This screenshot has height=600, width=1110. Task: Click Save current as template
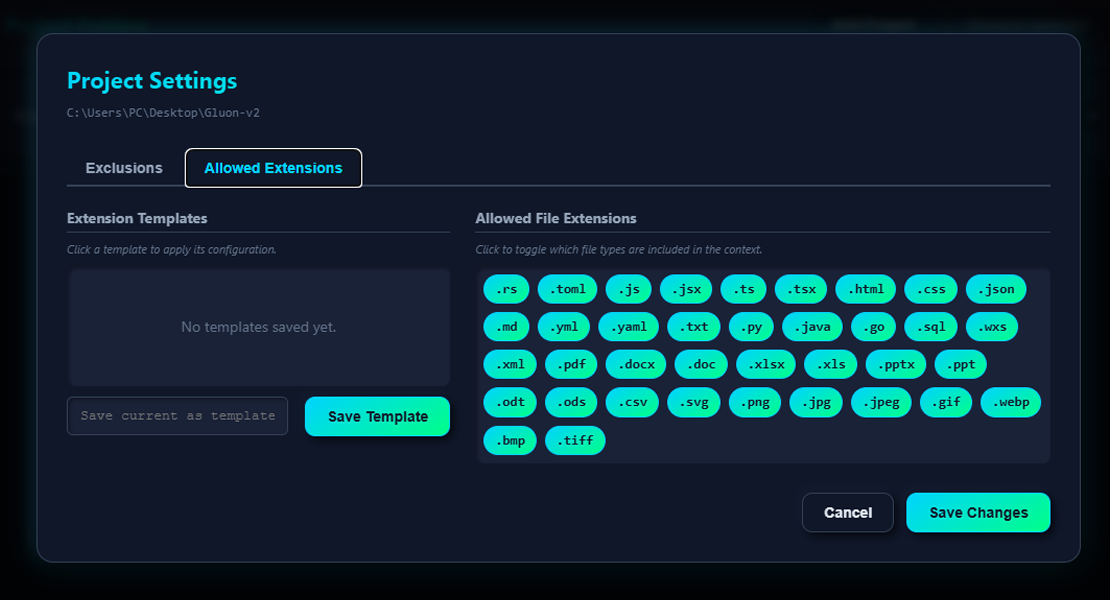[177, 415]
